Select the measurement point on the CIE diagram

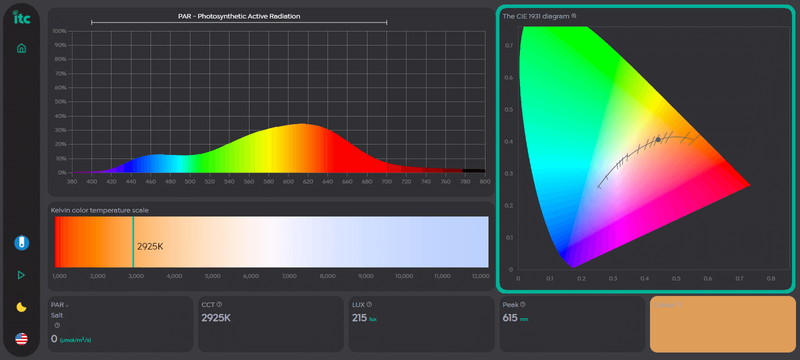click(658, 139)
